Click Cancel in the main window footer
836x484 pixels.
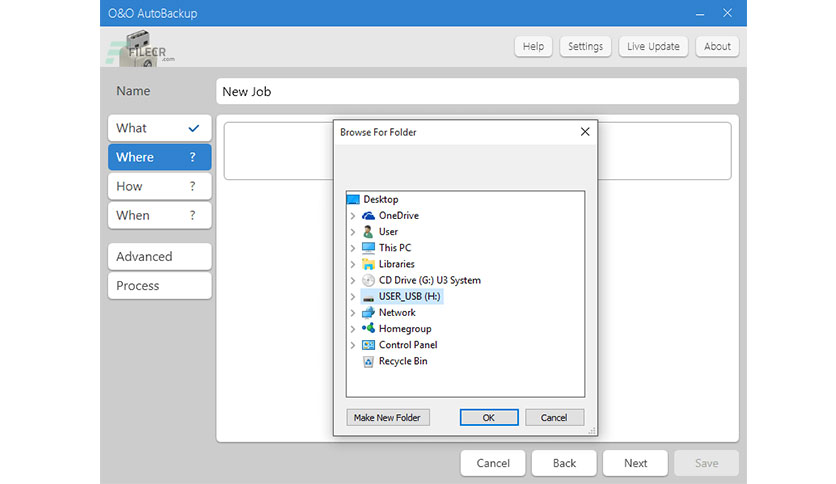click(x=493, y=463)
